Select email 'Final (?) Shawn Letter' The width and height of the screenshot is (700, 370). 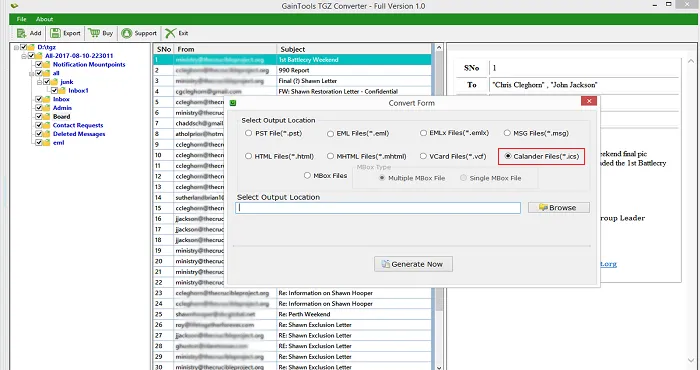pos(292,81)
